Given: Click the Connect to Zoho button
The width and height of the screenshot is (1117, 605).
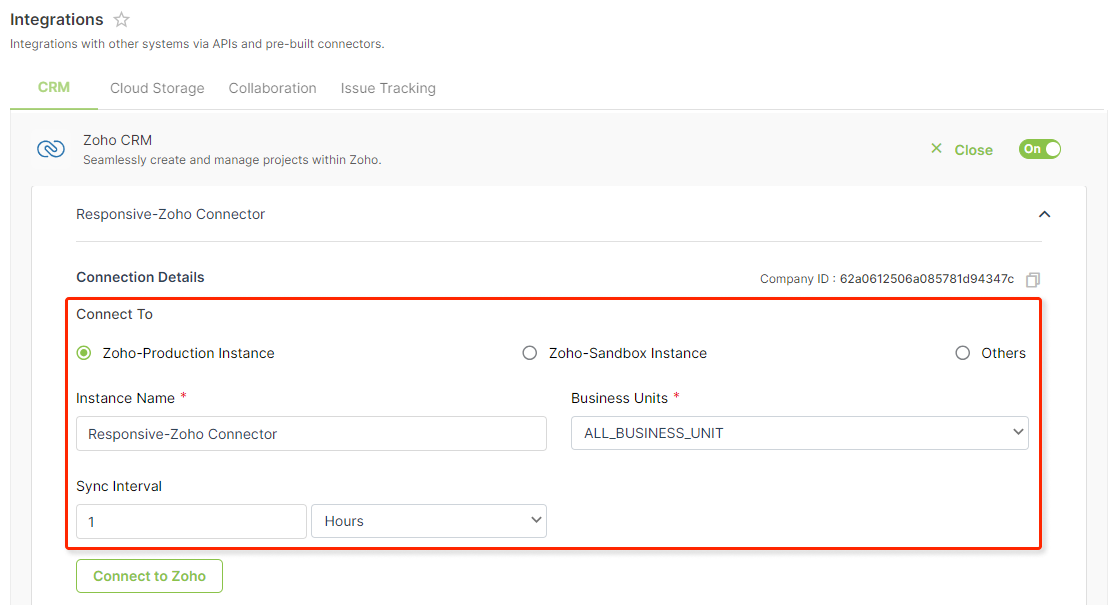Looking at the screenshot, I should coord(150,576).
